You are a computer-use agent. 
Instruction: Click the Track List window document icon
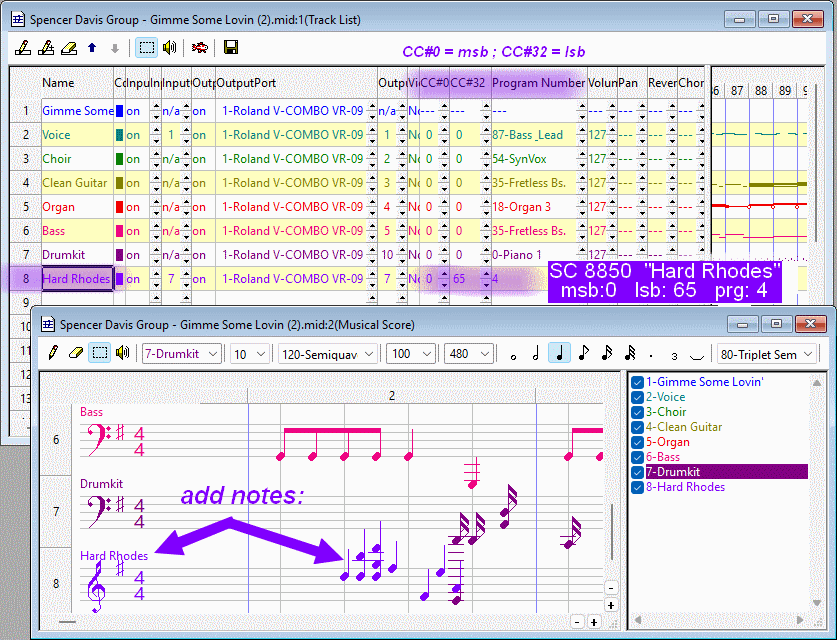coord(18,20)
